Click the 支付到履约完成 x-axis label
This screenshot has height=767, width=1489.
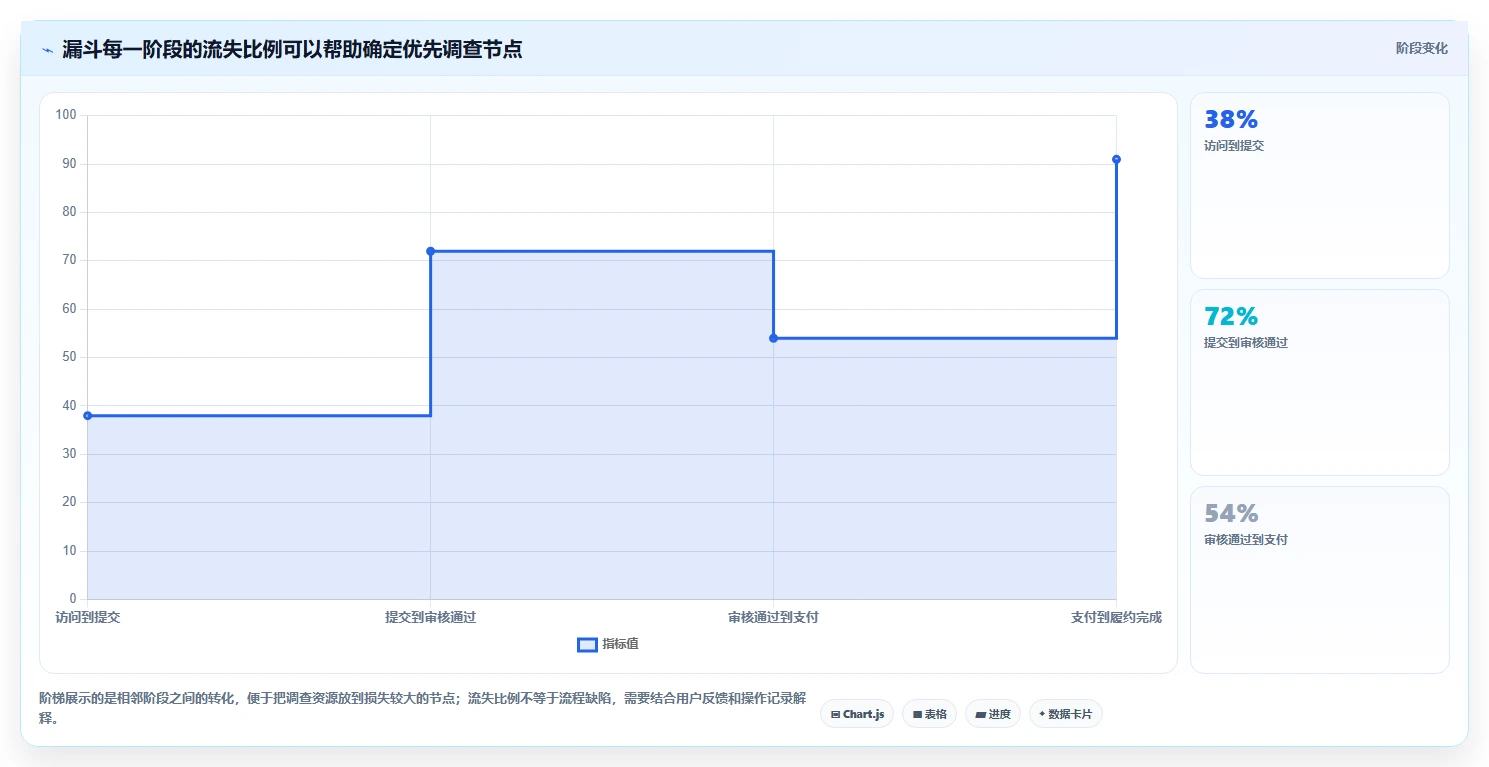(1116, 618)
